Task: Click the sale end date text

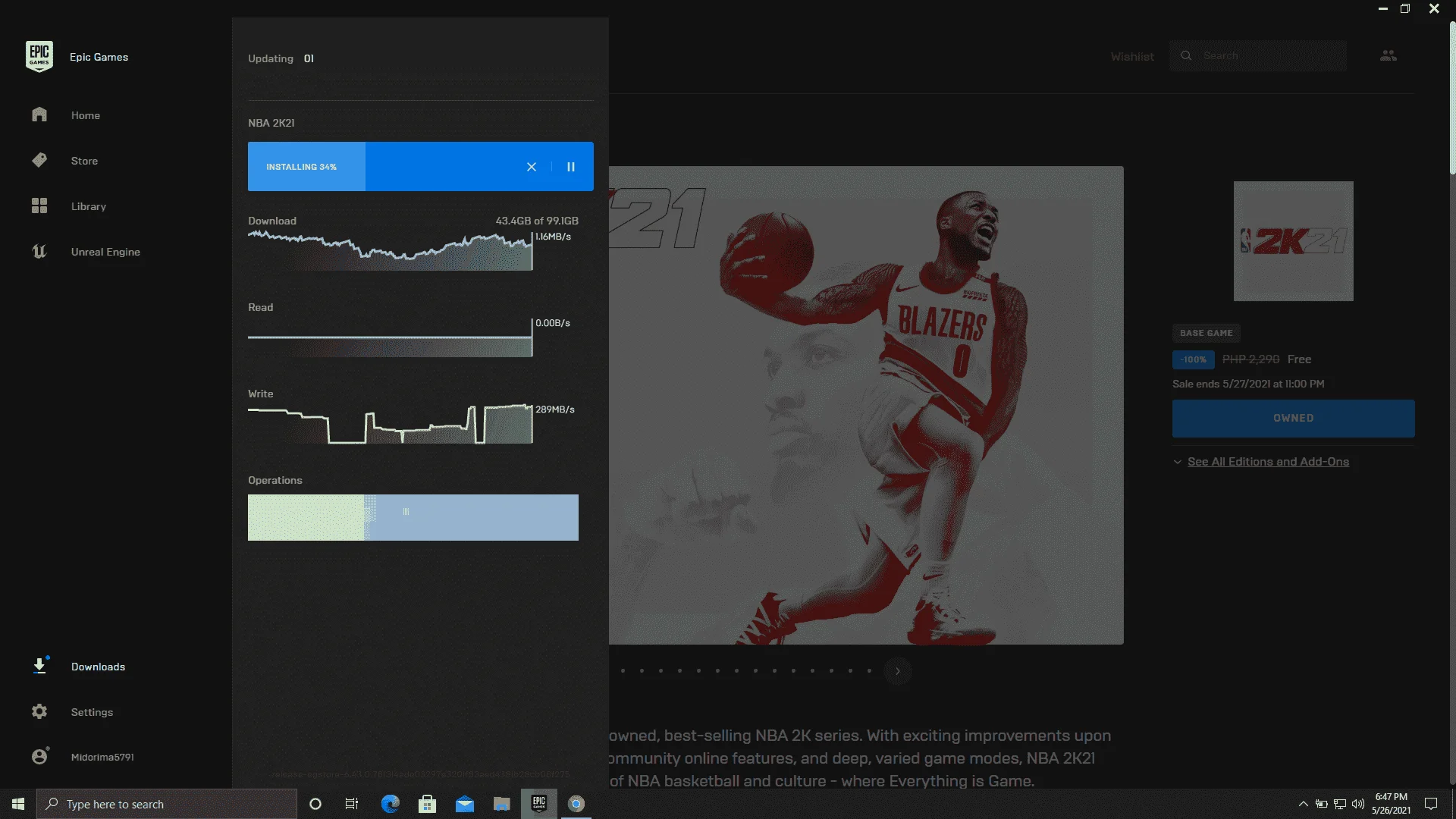Action: click(1248, 384)
